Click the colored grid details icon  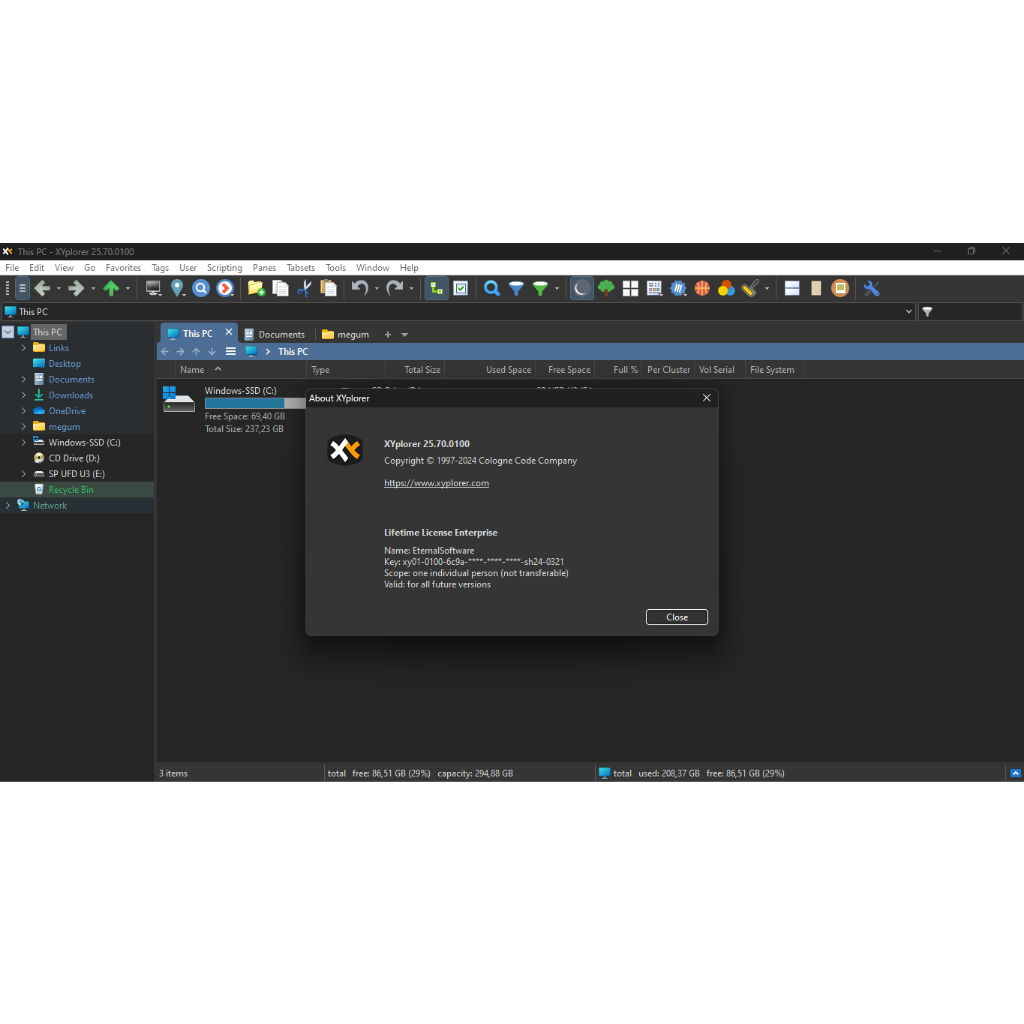point(654,289)
